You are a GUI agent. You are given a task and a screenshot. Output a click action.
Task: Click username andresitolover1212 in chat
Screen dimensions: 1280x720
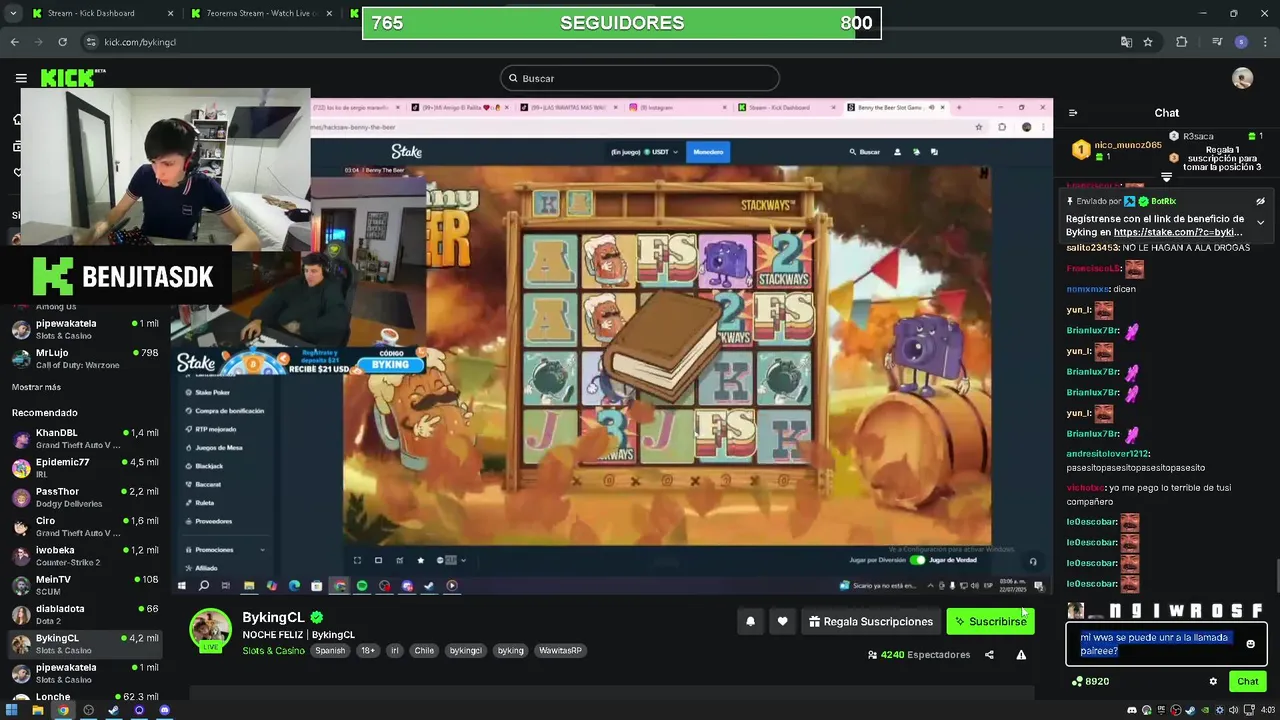click(x=1107, y=454)
